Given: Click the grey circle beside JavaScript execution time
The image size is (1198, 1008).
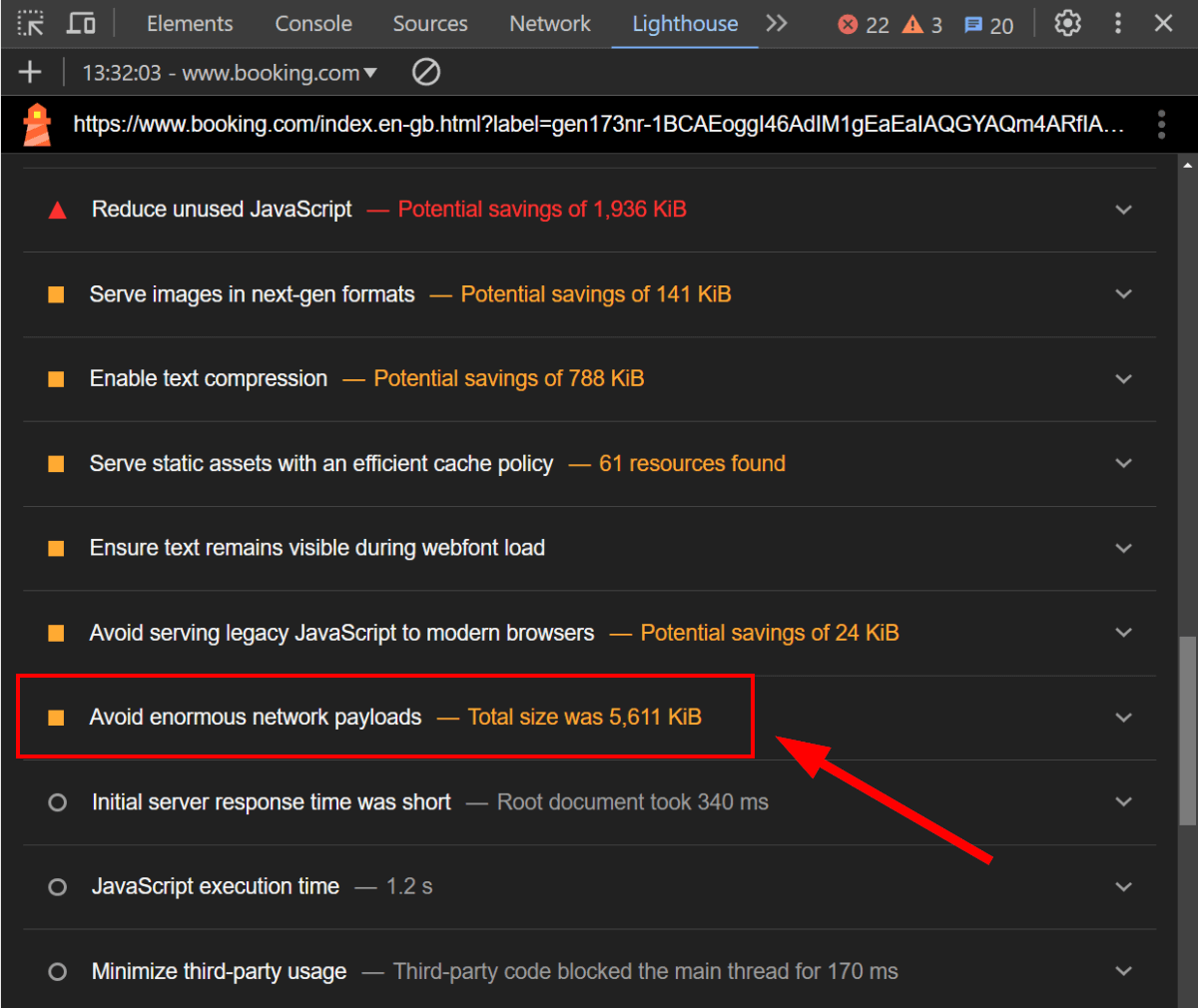Looking at the screenshot, I should 57,887.
